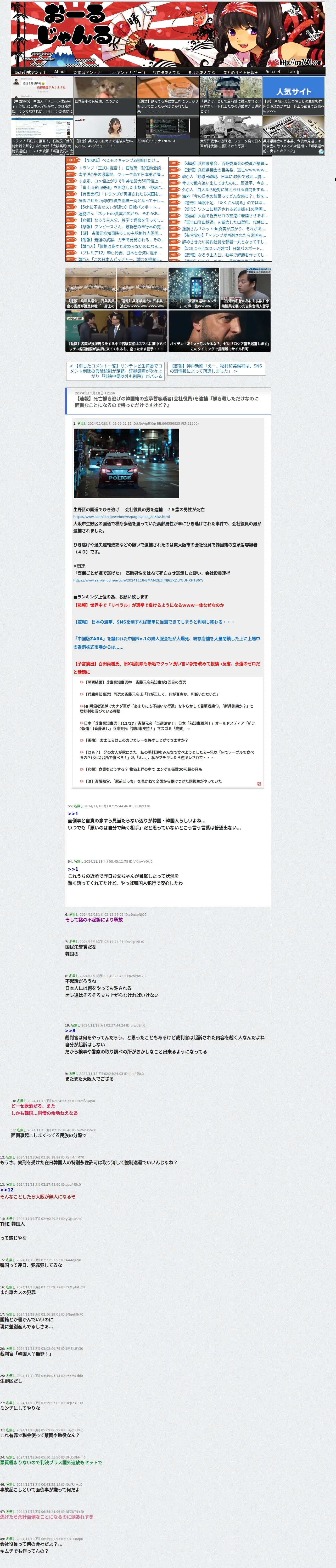Image resolution: width=336 pixels, height=1568 pixels.
Task: Open the 人気サイト blue banner thumbnail
Action: coord(293,96)
